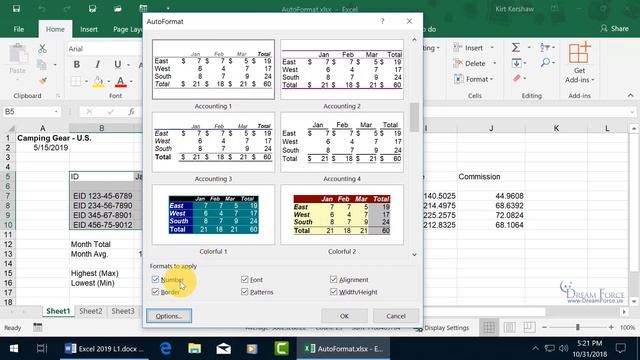640x360 pixels.
Task: Open the Insert ribbon tab
Action: 89,29
